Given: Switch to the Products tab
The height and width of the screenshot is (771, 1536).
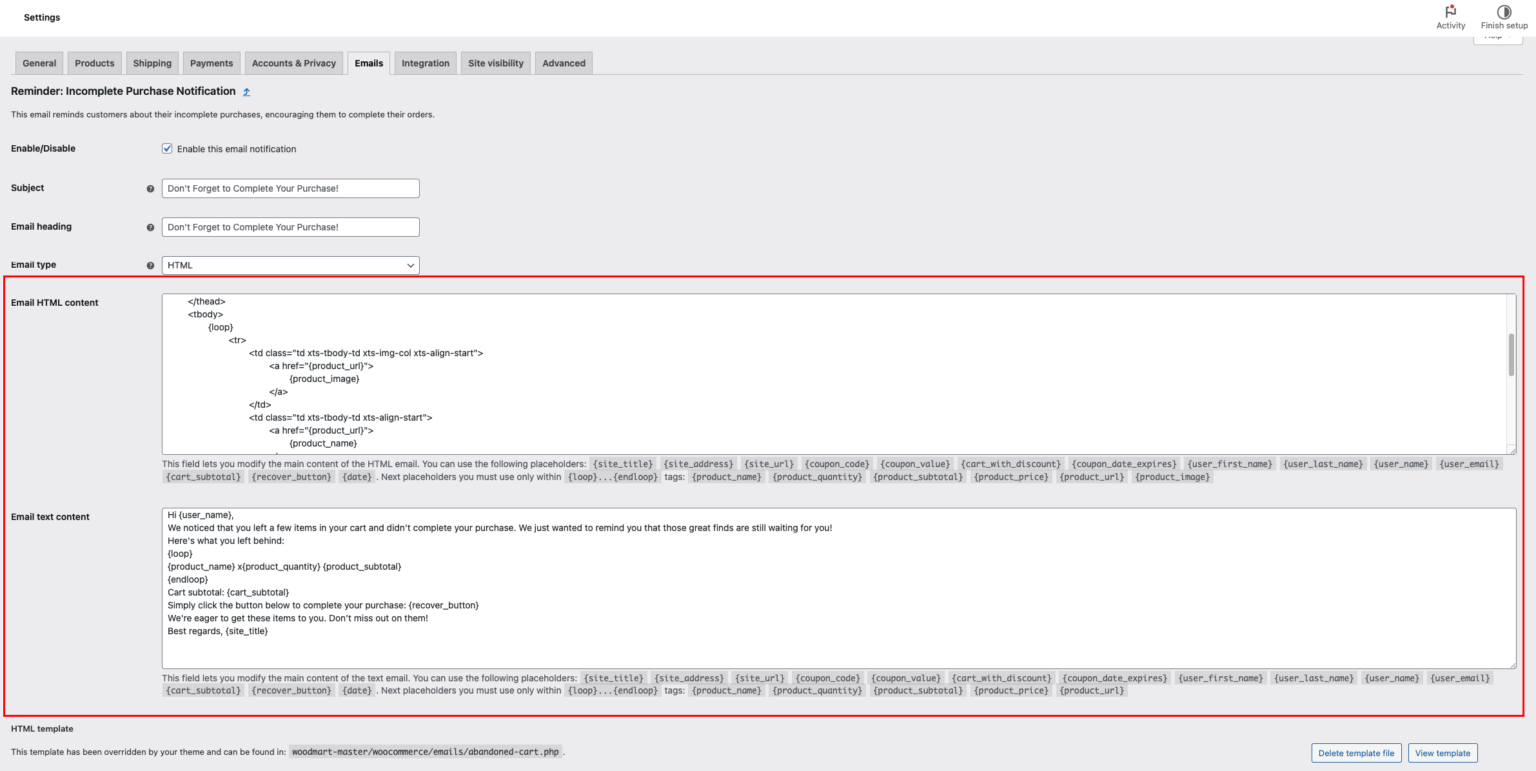Looking at the screenshot, I should click(x=95, y=63).
